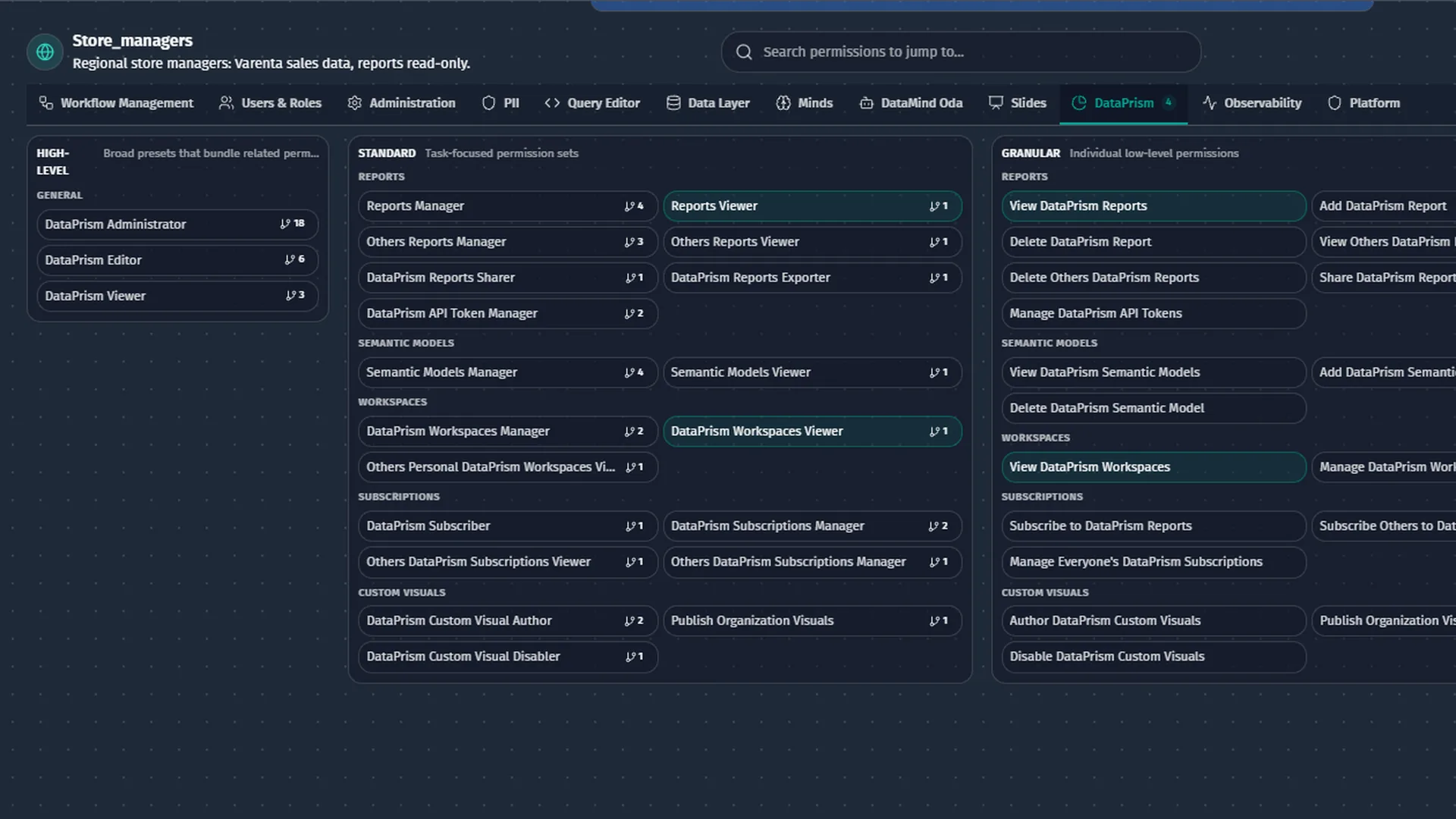Click the Administration gear icon

pyautogui.click(x=354, y=103)
